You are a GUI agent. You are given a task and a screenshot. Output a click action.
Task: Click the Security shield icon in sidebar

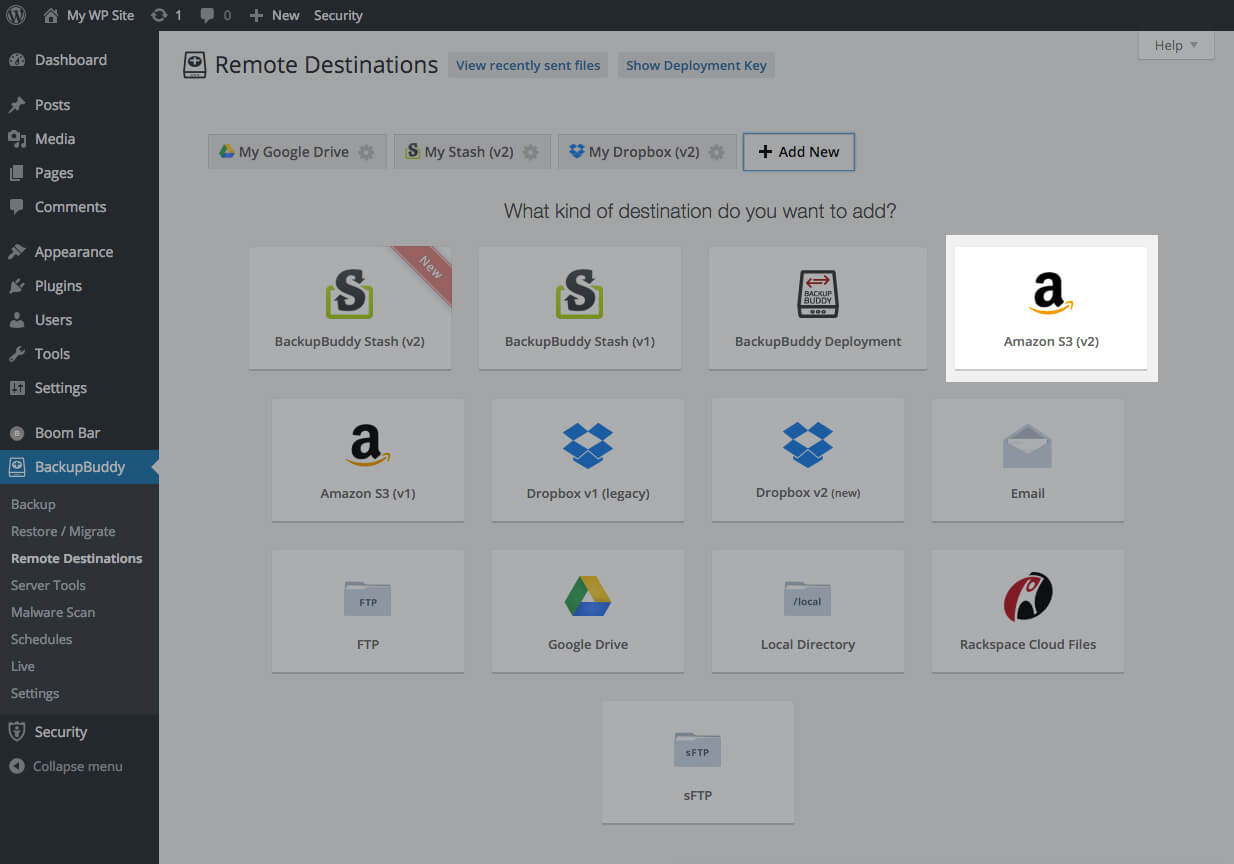pyautogui.click(x=17, y=732)
